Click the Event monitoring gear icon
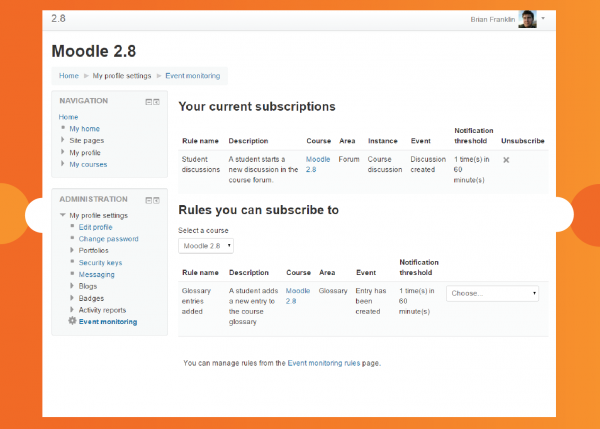 [x=72, y=321]
